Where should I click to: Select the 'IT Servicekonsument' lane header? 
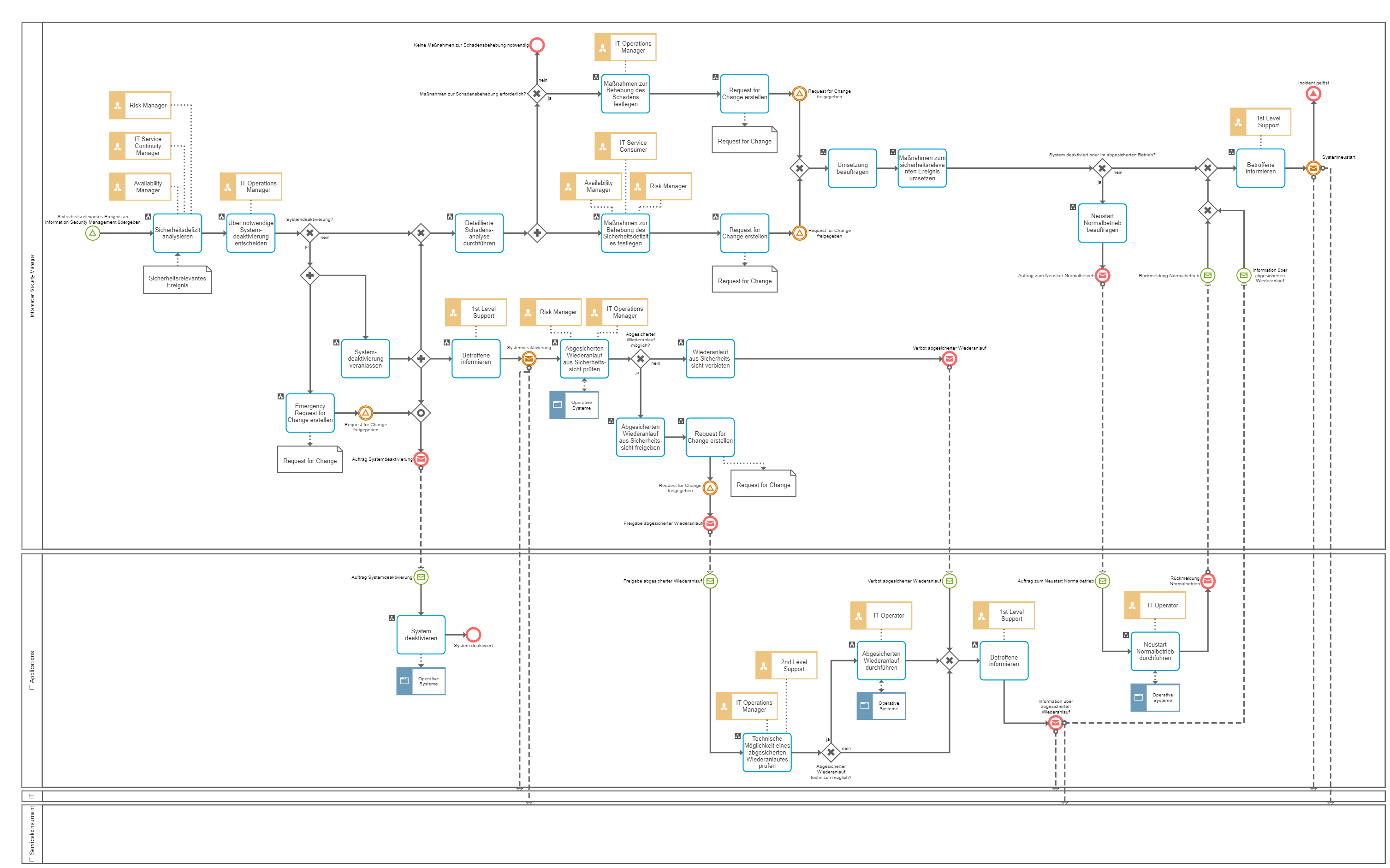[x=32, y=833]
